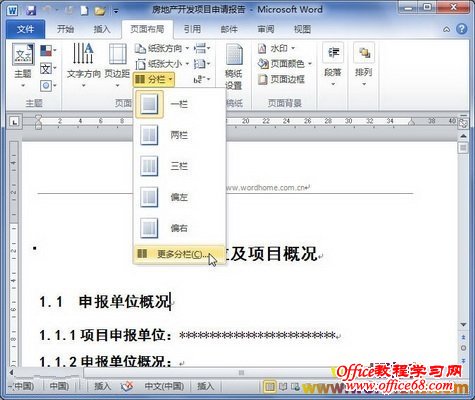The width and height of the screenshot is (475, 400).
Task: Click the line "1.1.2 申报单位概况："
Action: [x=106, y=361]
